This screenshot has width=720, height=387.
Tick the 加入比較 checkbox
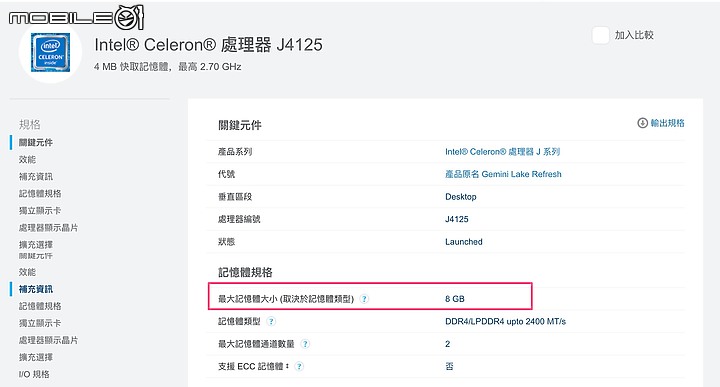pyautogui.click(x=601, y=35)
